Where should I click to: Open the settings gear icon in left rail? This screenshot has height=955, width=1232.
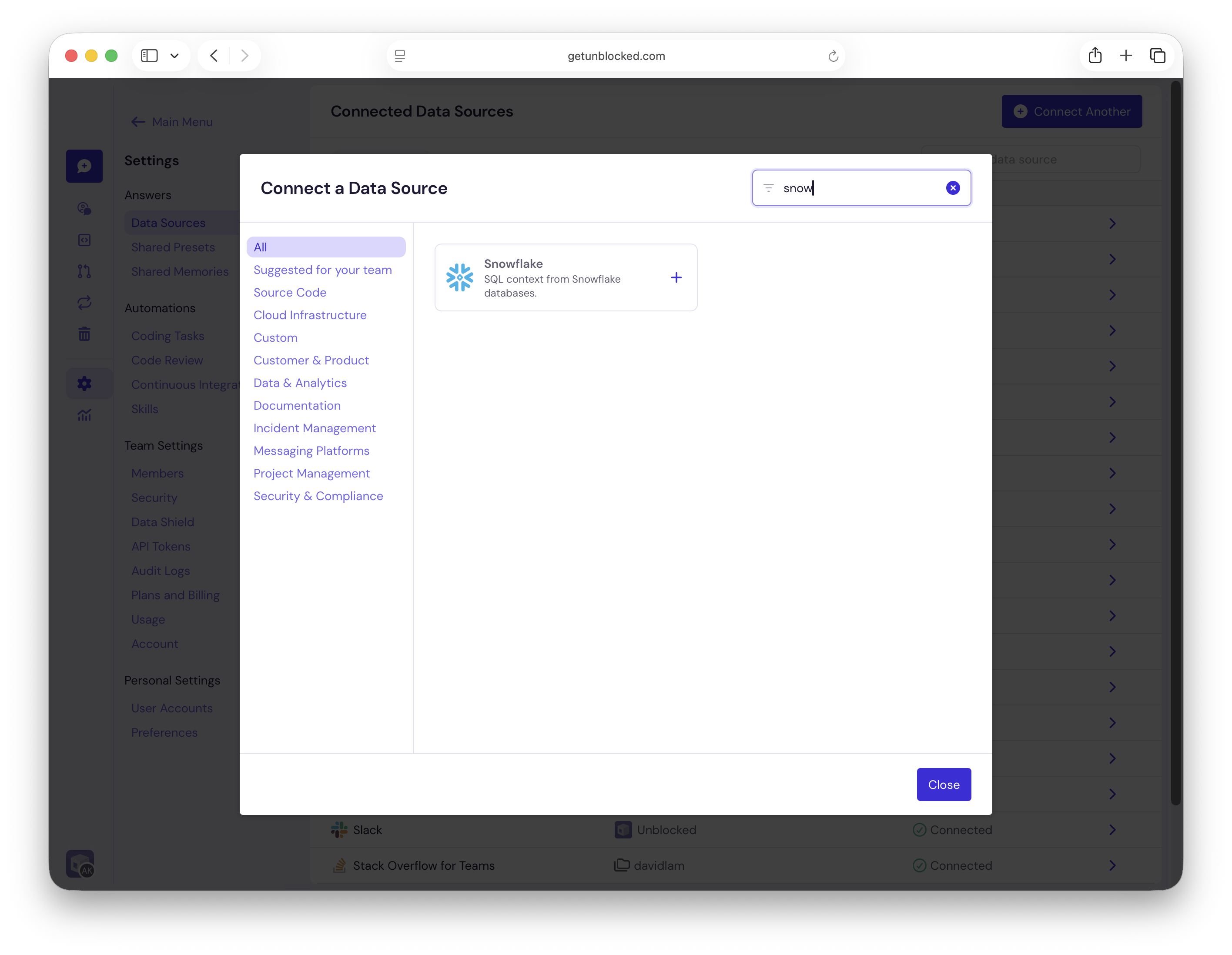click(84, 384)
